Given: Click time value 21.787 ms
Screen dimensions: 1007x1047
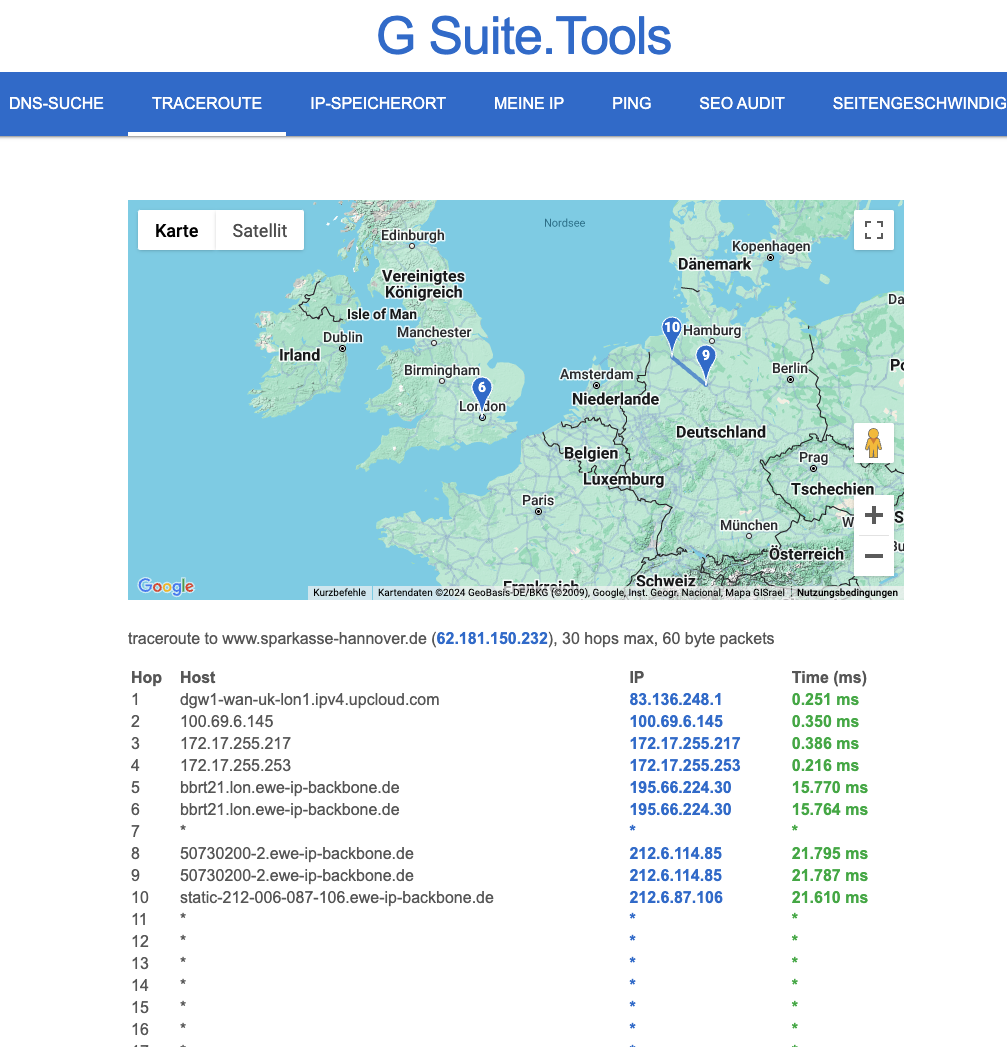Looking at the screenshot, I should pyautogui.click(x=830, y=875).
